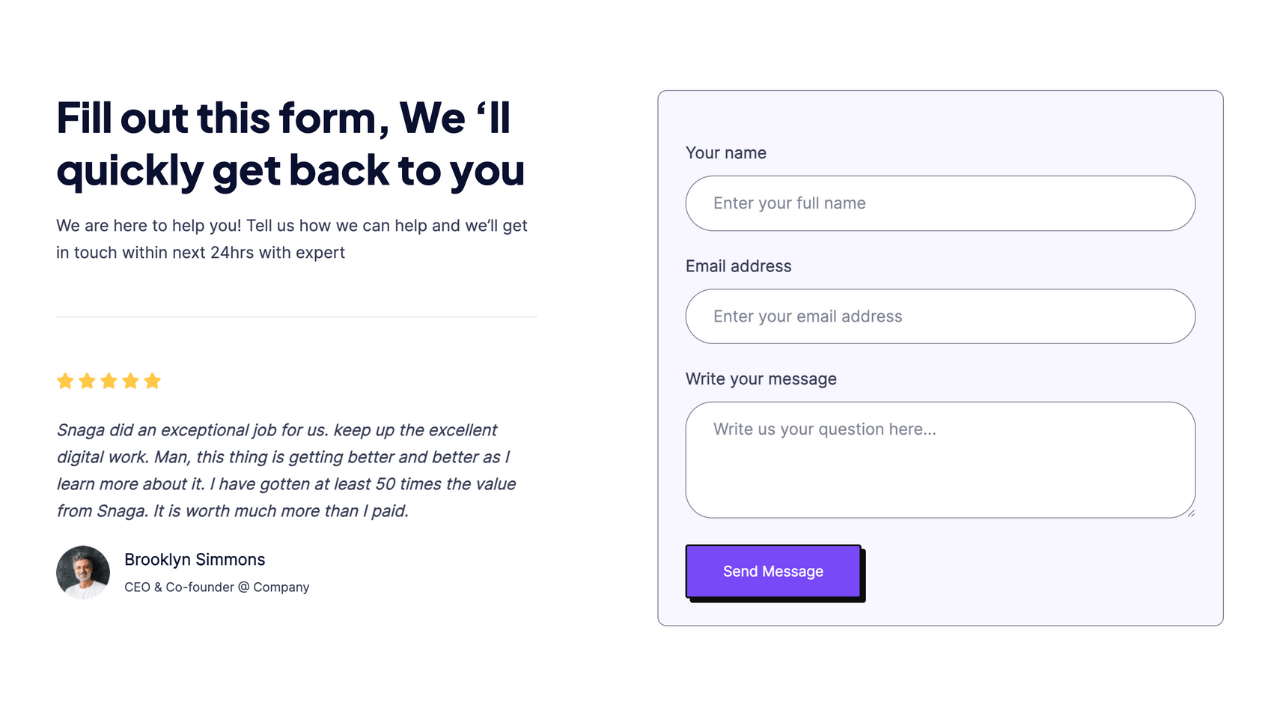Click the second rating star
1280x720 pixels.
[87, 381]
